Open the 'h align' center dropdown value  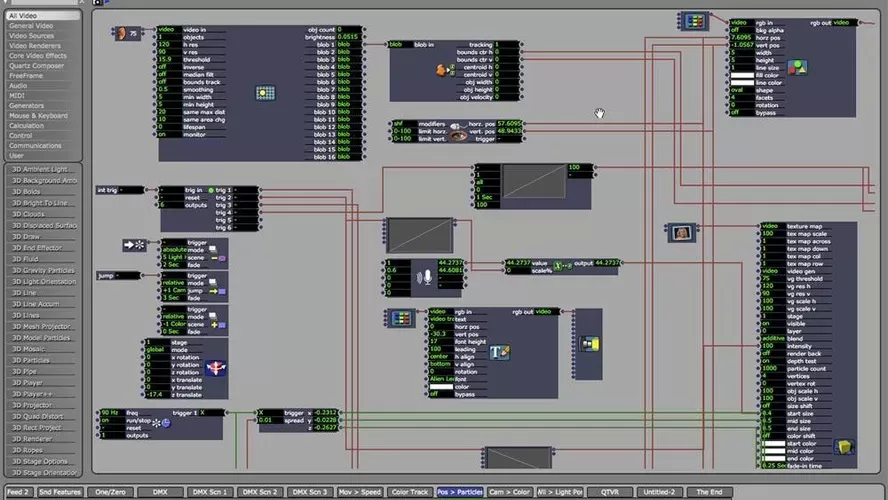439,356
